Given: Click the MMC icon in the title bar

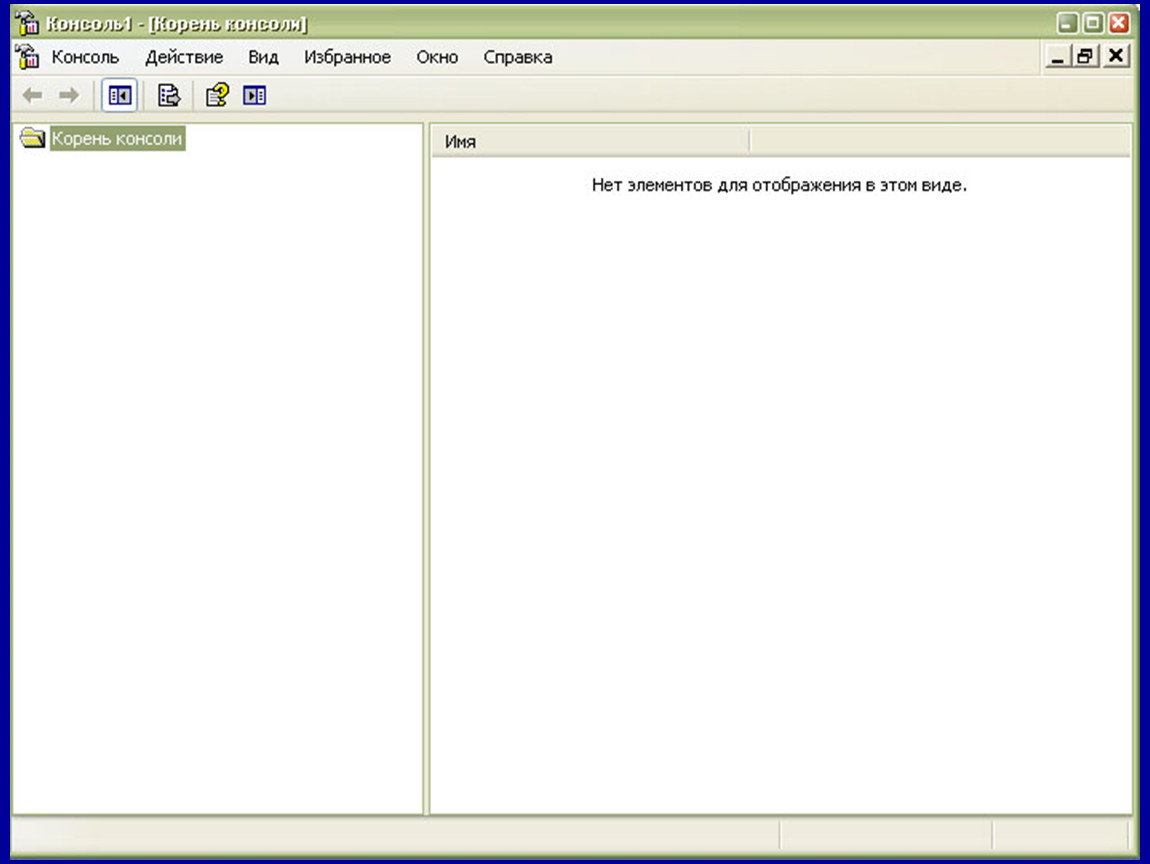Looking at the screenshot, I should (27, 23).
